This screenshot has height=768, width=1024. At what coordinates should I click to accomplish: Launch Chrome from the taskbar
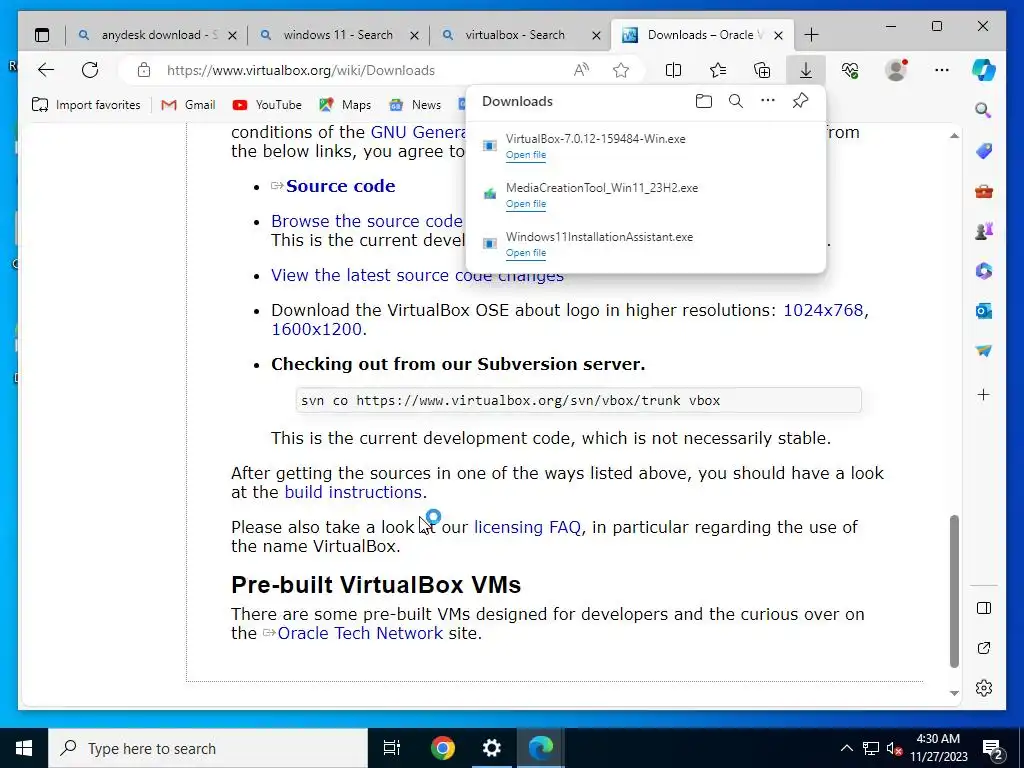click(x=442, y=748)
